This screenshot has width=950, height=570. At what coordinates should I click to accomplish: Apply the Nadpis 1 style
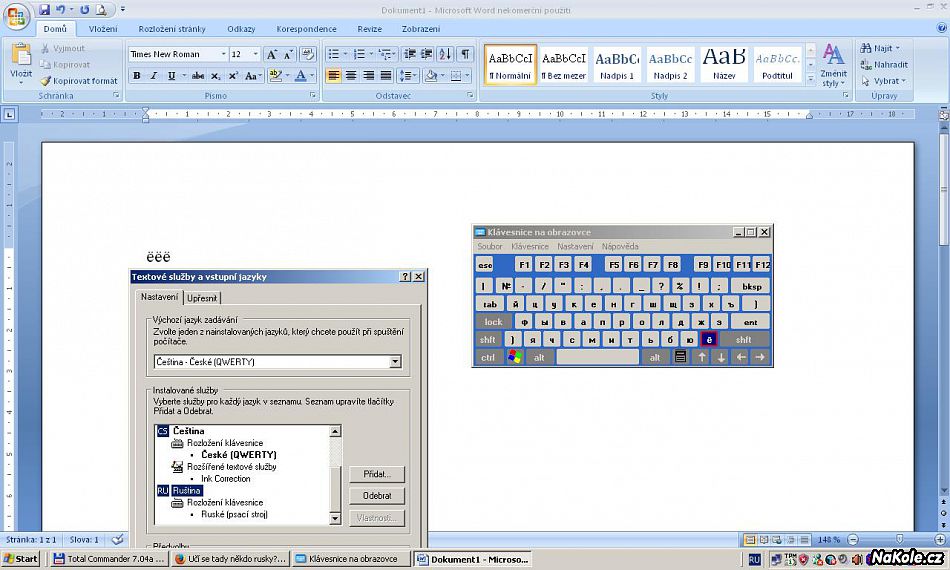coord(617,64)
